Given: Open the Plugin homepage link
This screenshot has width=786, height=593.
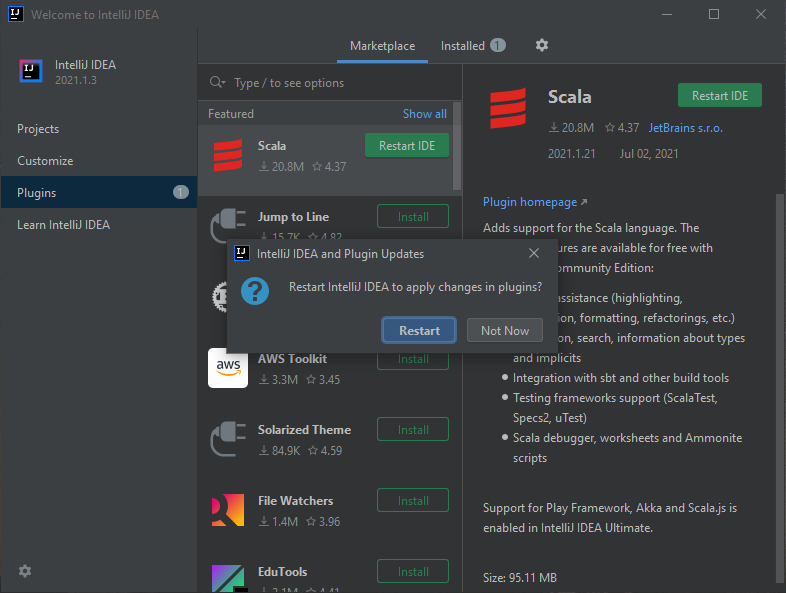Looking at the screenshot, I should (535, 202).
